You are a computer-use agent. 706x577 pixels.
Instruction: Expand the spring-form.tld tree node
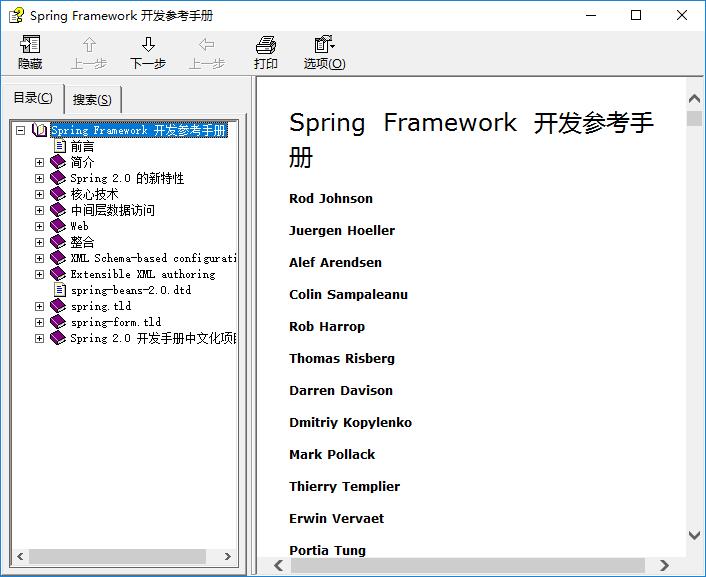pyautogui.click(x=40, y=322)
